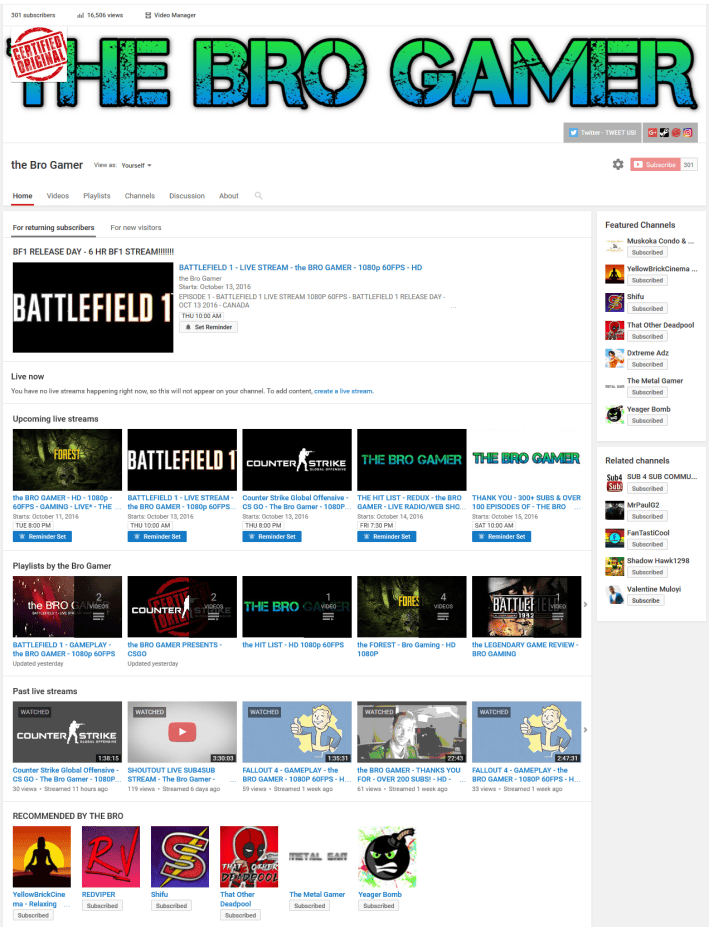
Task: Click Twitter TWEET US banner link
Action: click(603, 132)
